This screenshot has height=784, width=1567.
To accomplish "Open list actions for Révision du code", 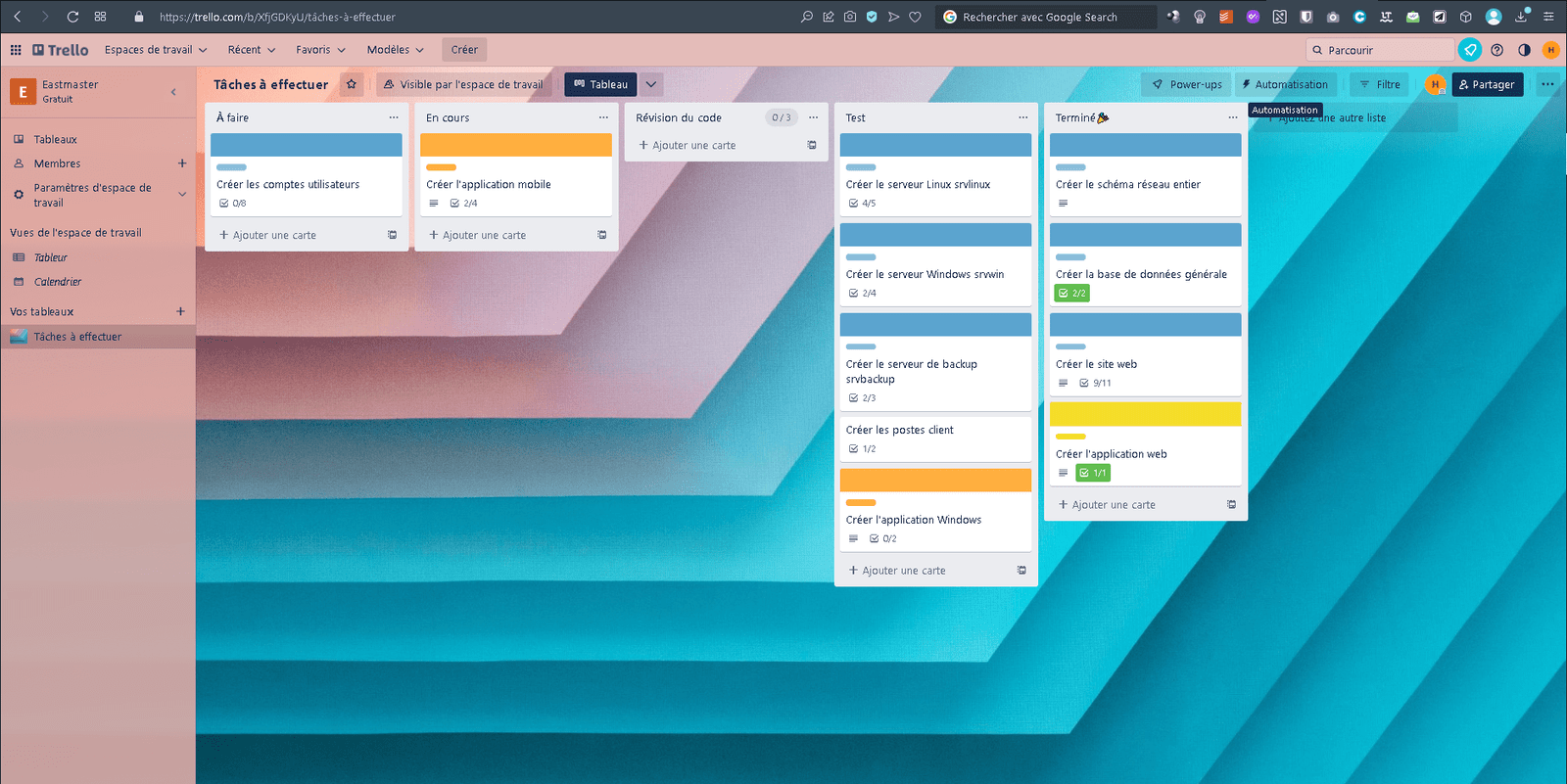I will click(x=813, y=117).
